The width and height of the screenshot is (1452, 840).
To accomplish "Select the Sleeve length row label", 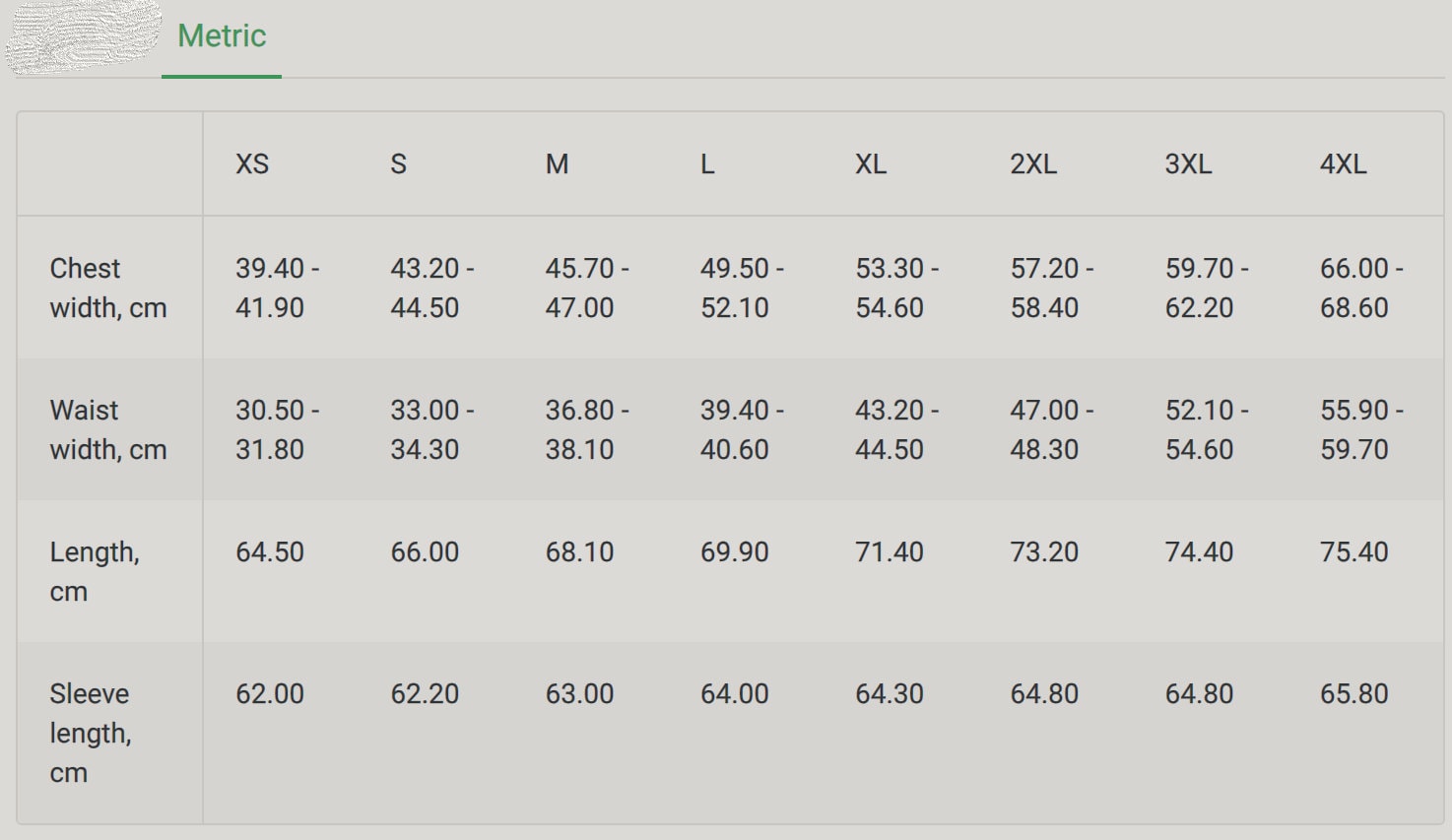I will [x=91, y=733].
